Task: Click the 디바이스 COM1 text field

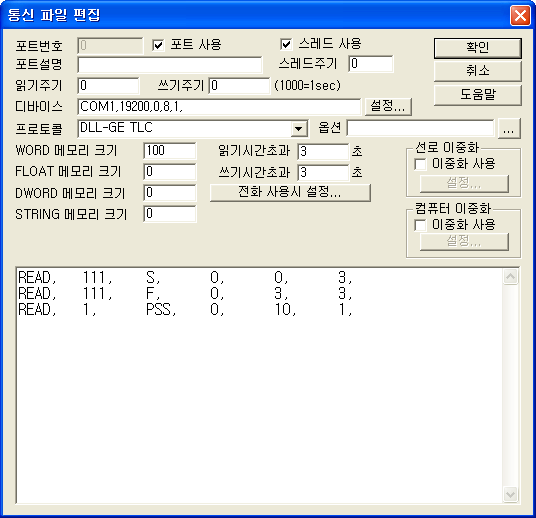Action: click(219, 107)
